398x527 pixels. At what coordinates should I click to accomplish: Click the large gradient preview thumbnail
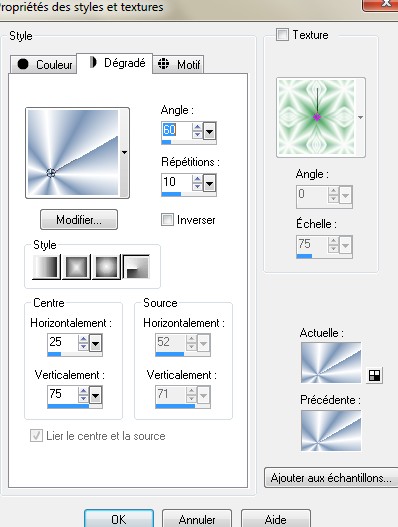(73, 153)
